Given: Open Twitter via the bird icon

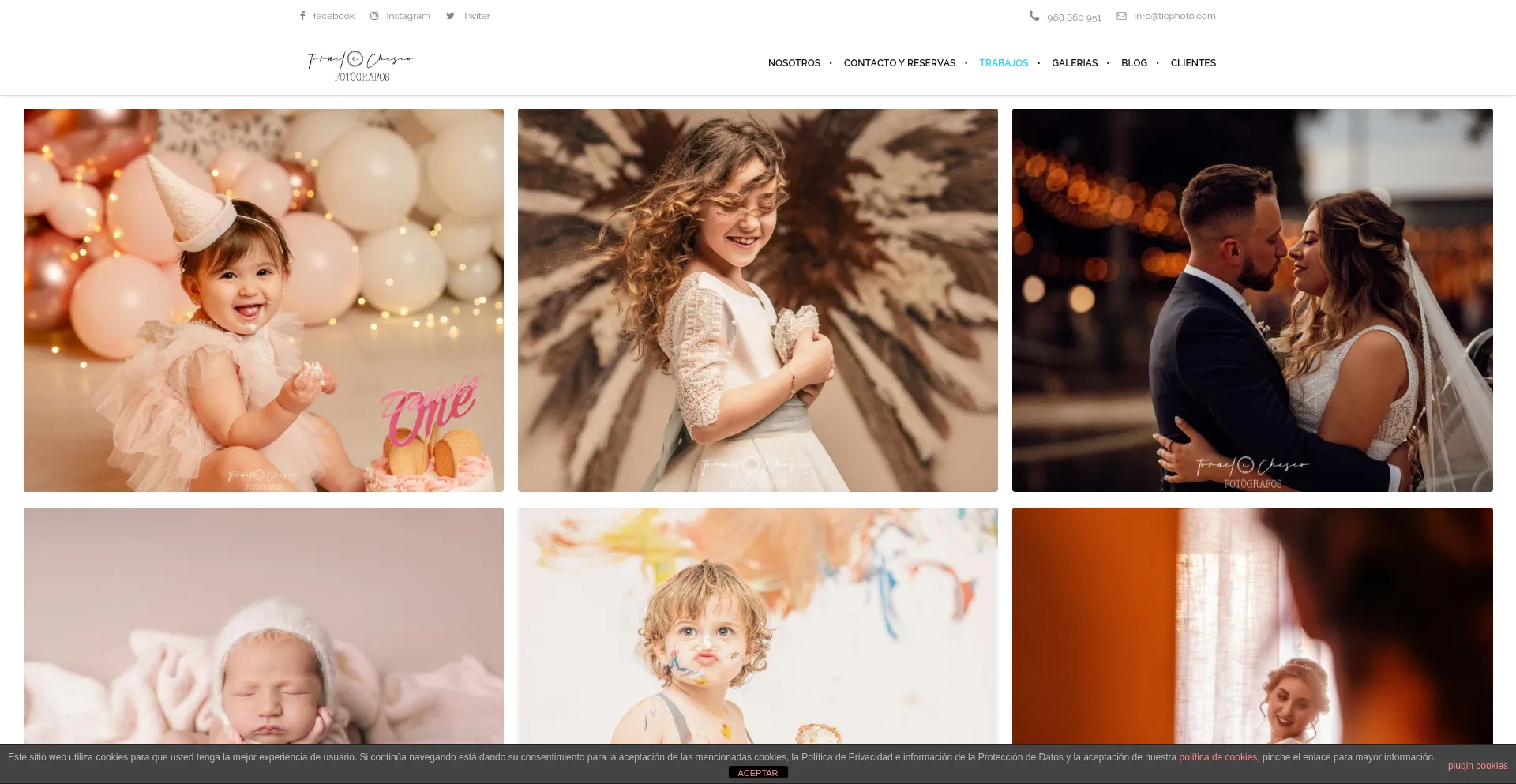Looking at the screenshot, I should coord(450,15).
